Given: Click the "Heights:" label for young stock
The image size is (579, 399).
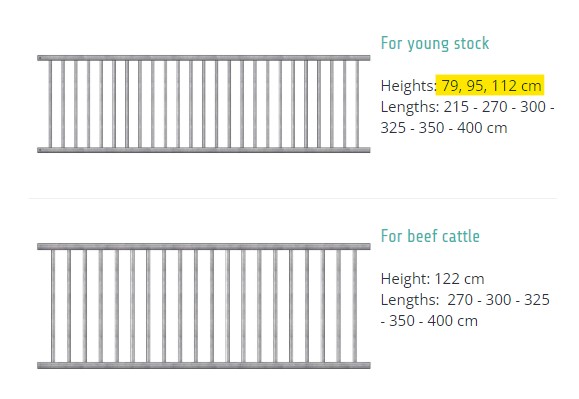Looking at the screenshot, I should 409,86.
